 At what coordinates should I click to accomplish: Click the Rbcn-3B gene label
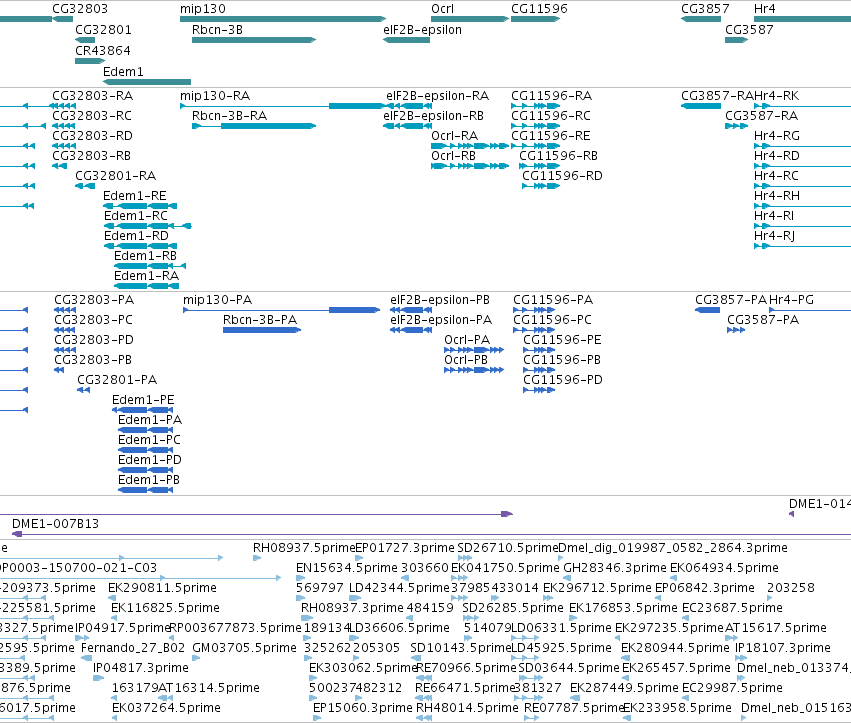click(217, 30)
